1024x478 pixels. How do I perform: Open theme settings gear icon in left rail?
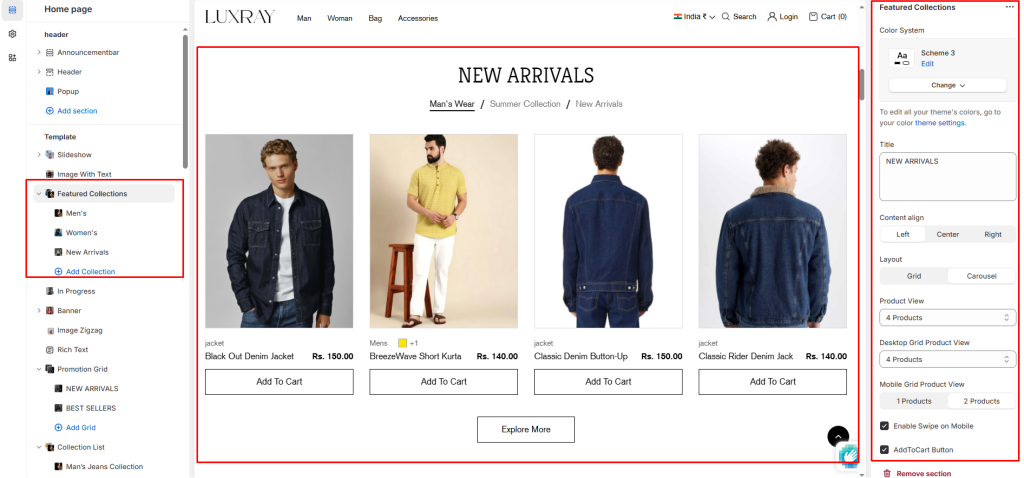[12, 34]
